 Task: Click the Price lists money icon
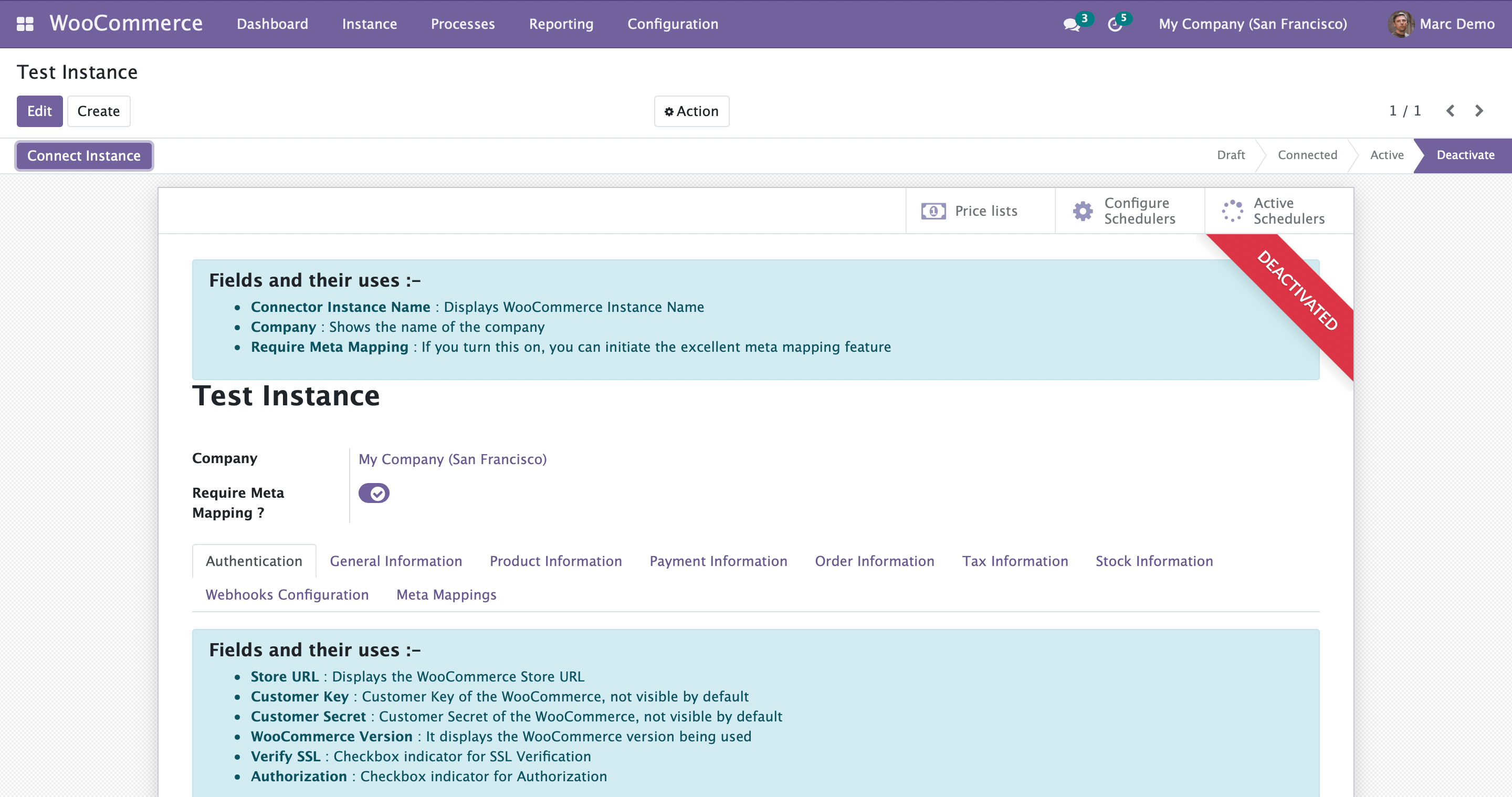point(933,211)
